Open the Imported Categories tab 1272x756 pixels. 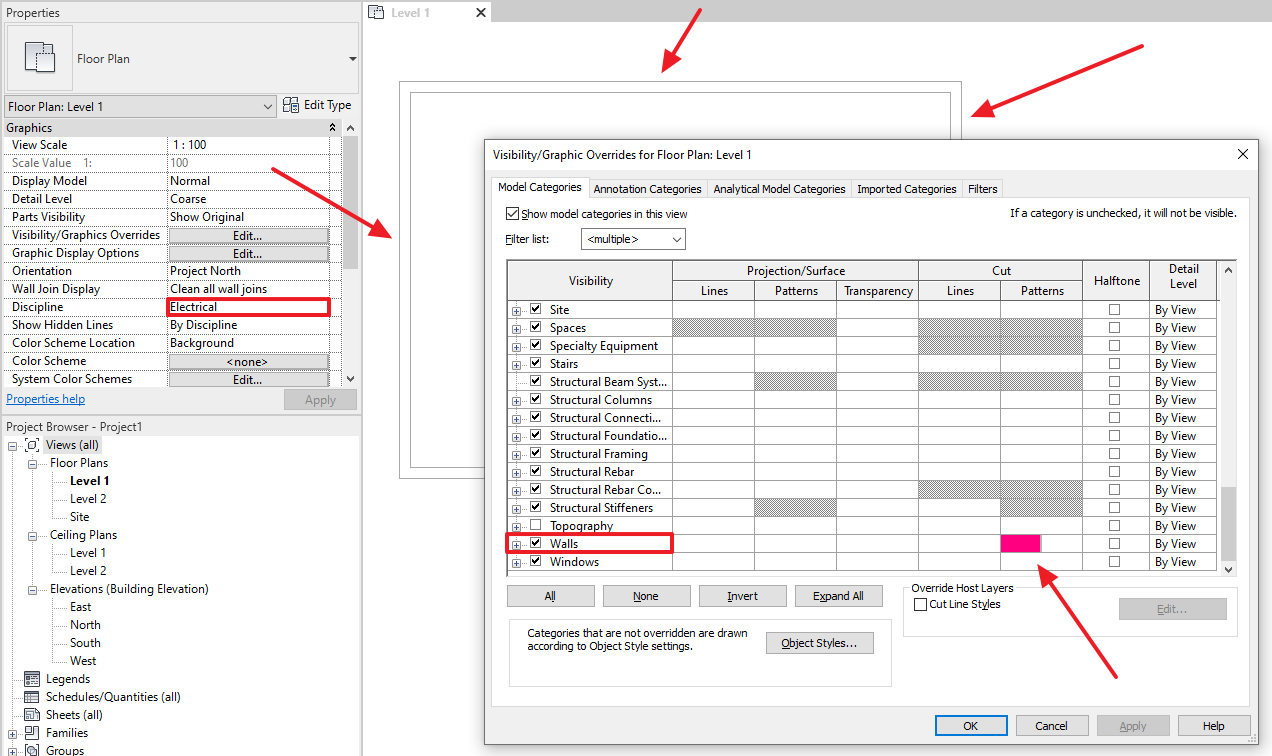coord(907,189)
